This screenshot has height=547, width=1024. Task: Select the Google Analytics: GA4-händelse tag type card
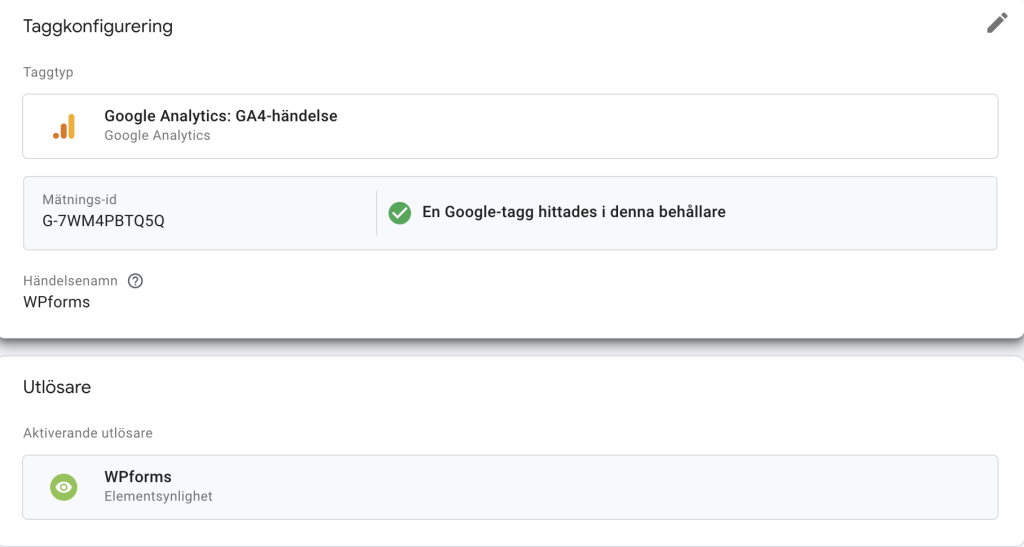pyautogui.click(x=510, y=126)
